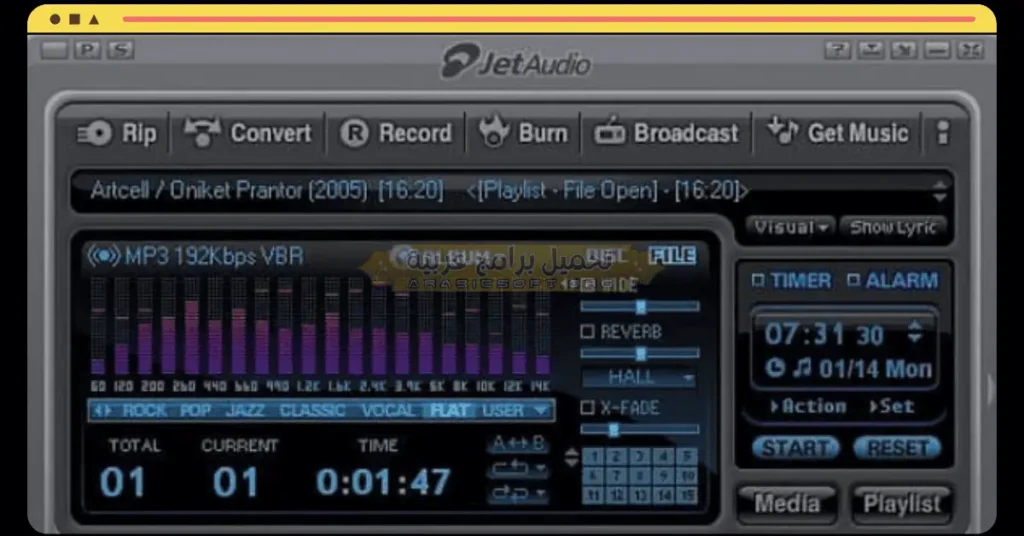1024x536 pixels.
Task: Click the vertical dots more-options icon
Action: tap(942, 133)
